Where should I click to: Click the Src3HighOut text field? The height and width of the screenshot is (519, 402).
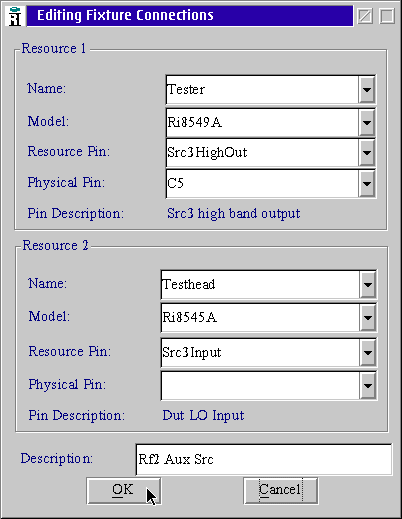(x=263, y=153)
